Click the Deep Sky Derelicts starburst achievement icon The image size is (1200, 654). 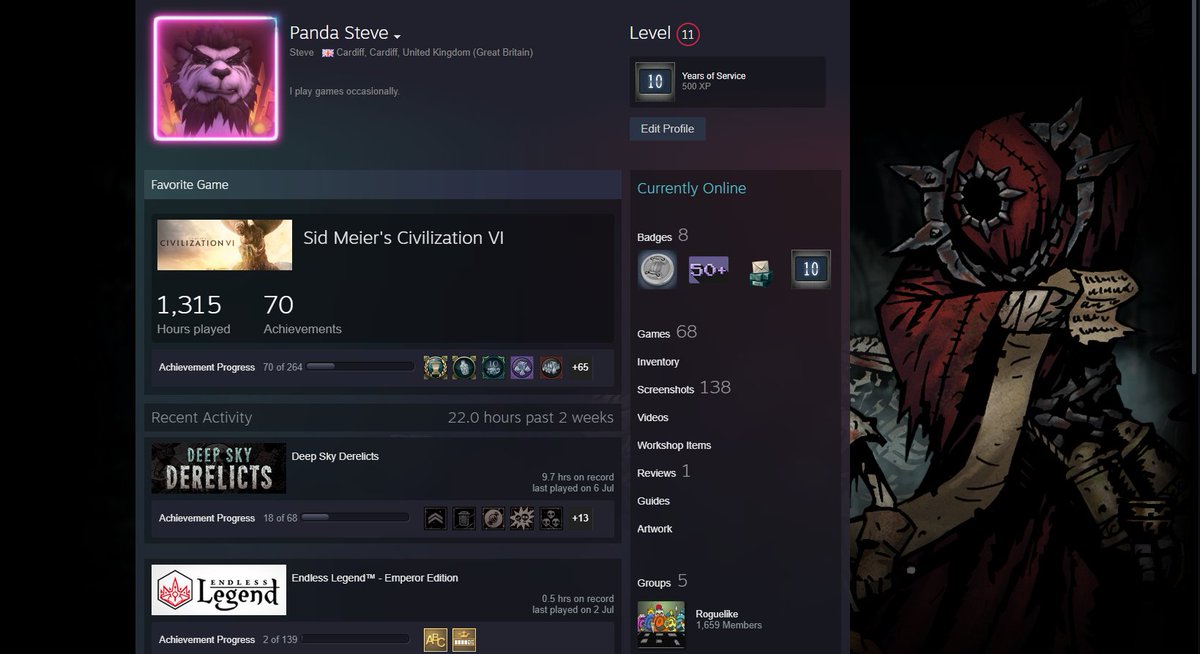522,518
